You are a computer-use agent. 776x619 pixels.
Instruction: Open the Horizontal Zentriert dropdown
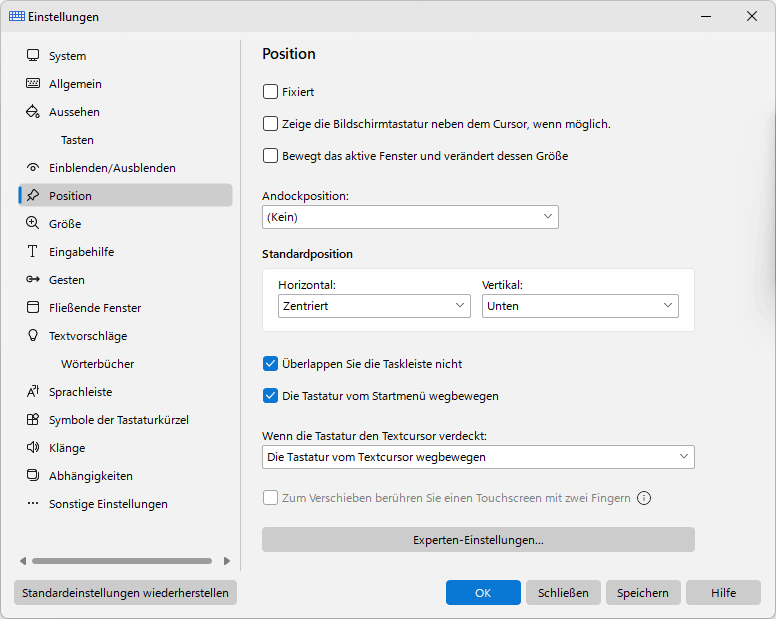point(374,306)
